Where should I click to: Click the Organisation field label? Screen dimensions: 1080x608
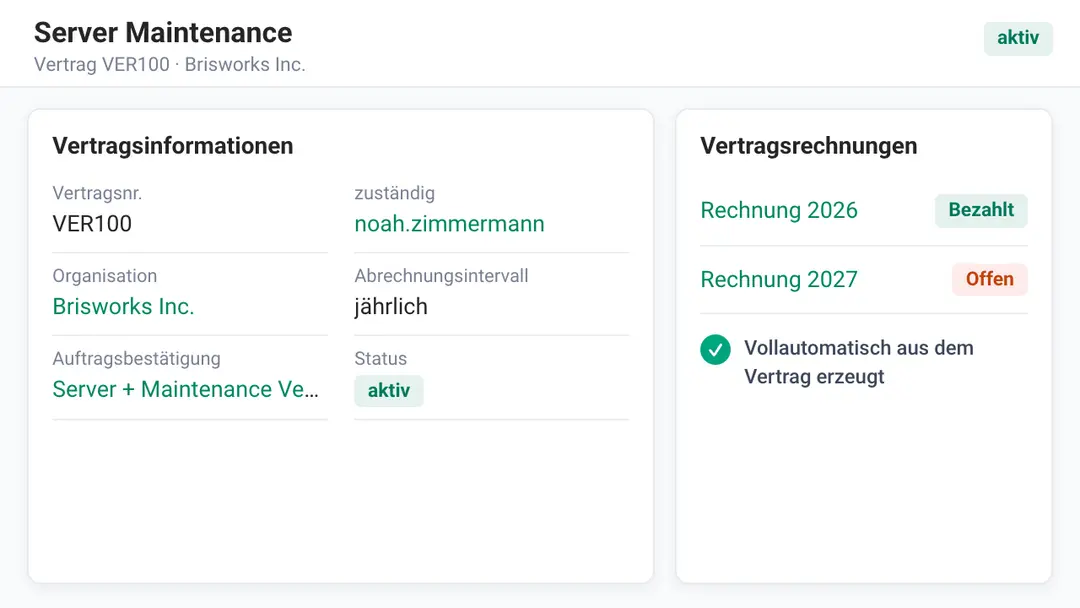pyautogui.click(x=105, y=275)
